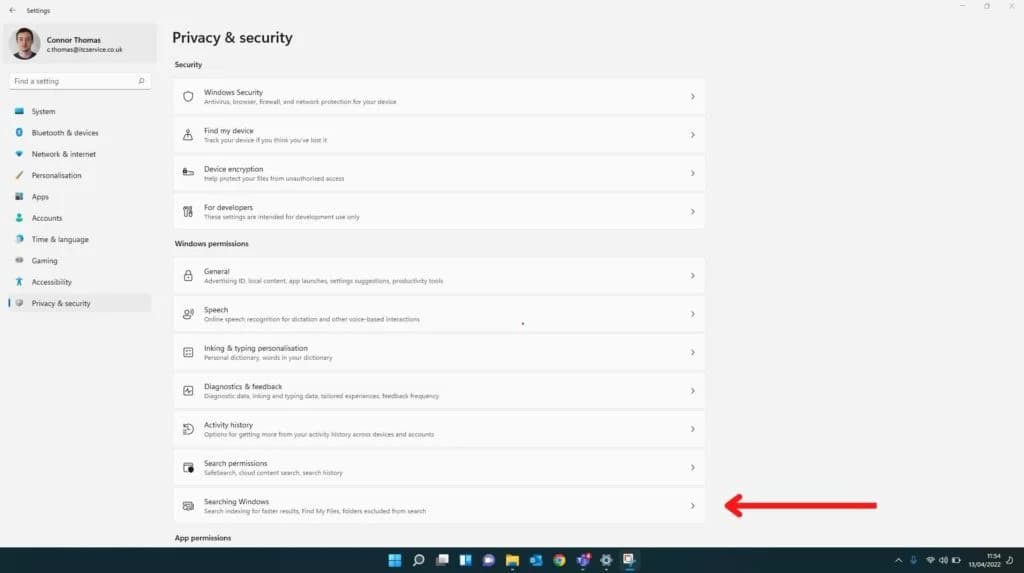
Task: Expand For developers via its chevron
Action: 692,212
